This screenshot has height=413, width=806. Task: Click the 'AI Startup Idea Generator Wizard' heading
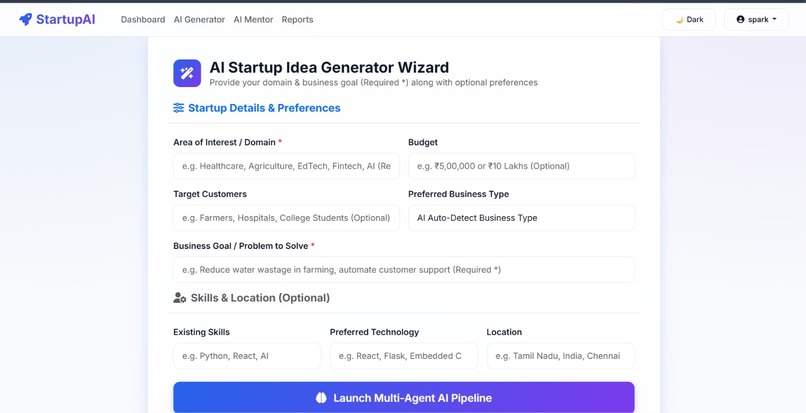(329, 67)
